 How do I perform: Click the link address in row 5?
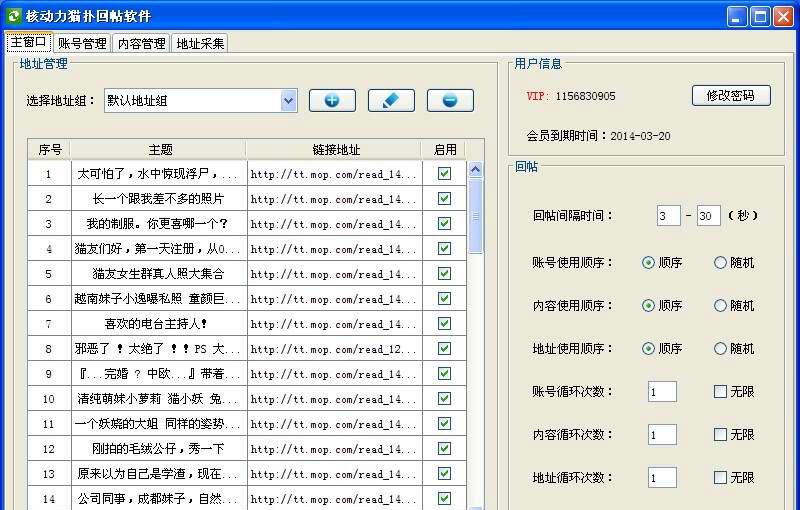coord(334,274)
